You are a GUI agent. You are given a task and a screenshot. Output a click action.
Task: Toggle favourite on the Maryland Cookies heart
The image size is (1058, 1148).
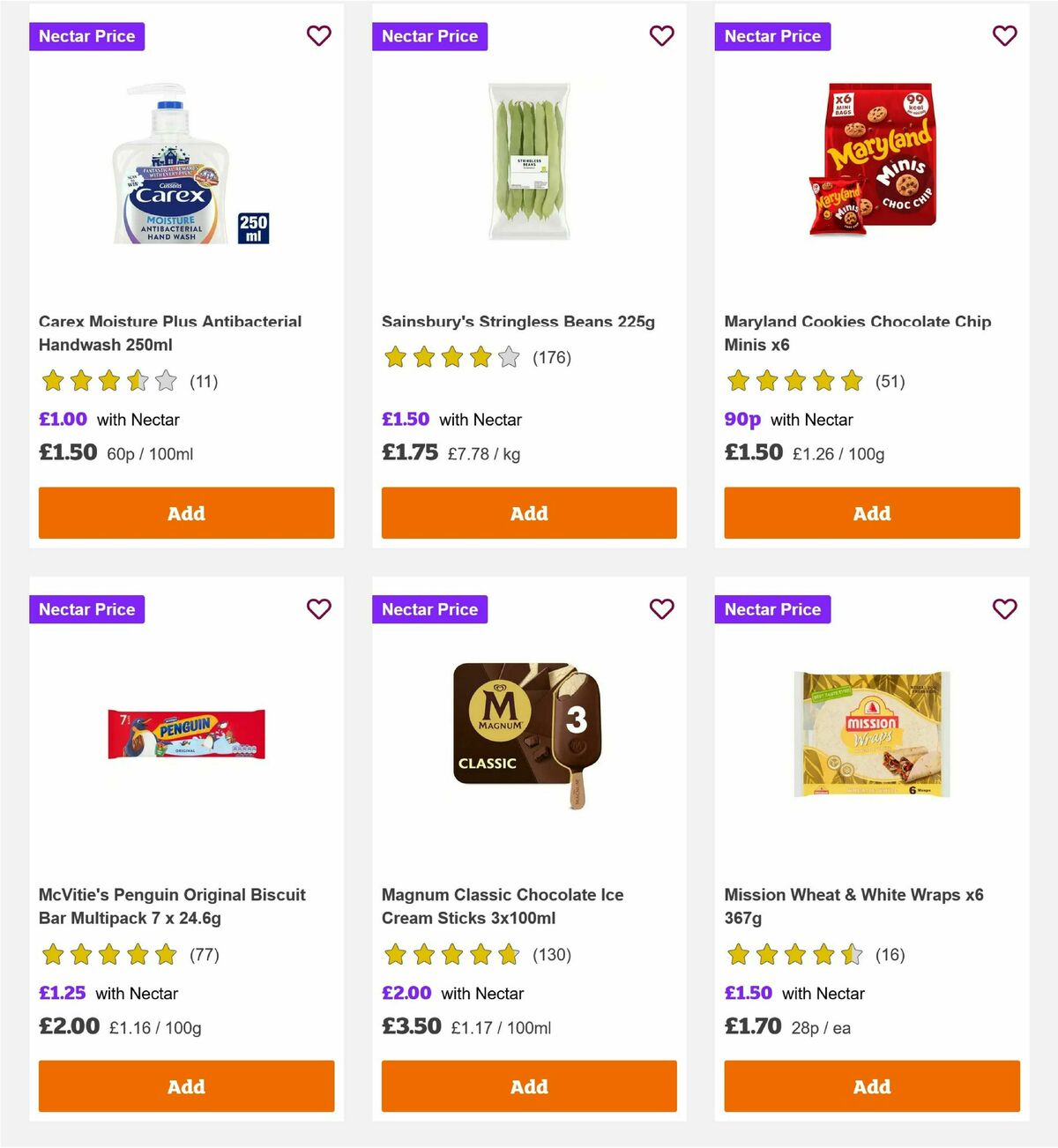point(1004,36)
